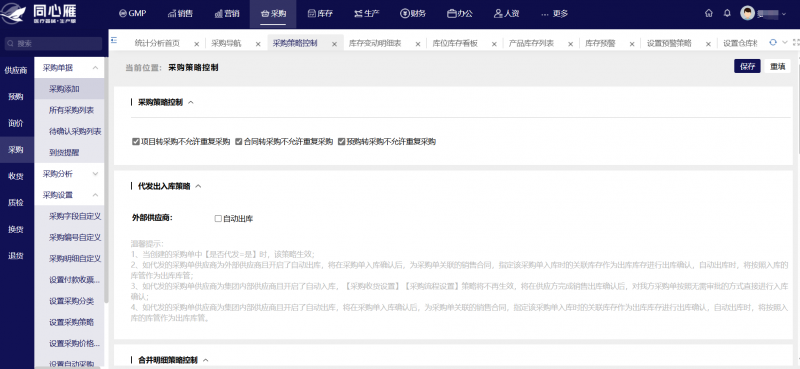Collapse the 代发出入库策略 section
This screenshot has height=369, width=800.
point(198,187)
